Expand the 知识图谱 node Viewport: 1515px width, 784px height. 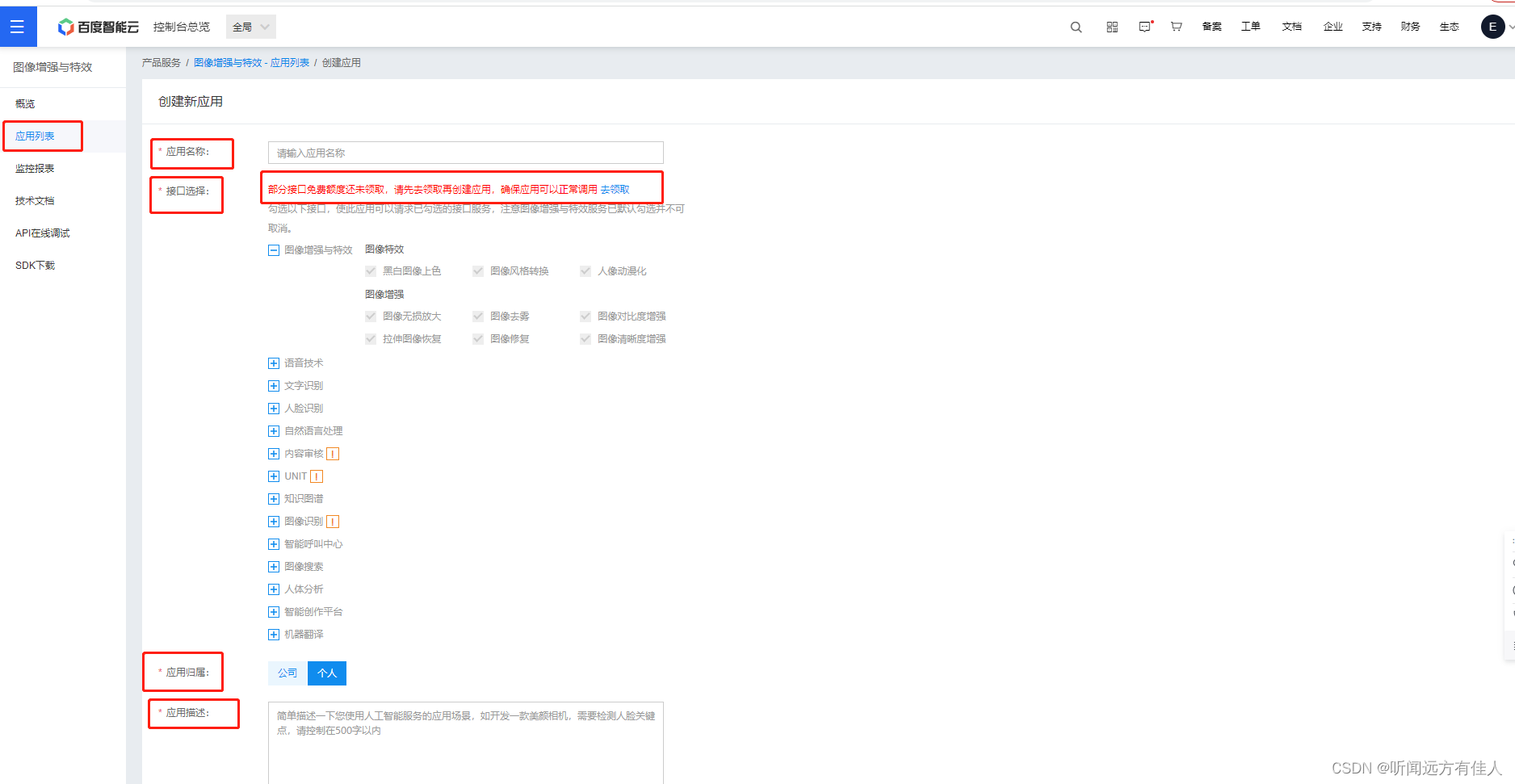pyautogui.click(x=274, y=499)
